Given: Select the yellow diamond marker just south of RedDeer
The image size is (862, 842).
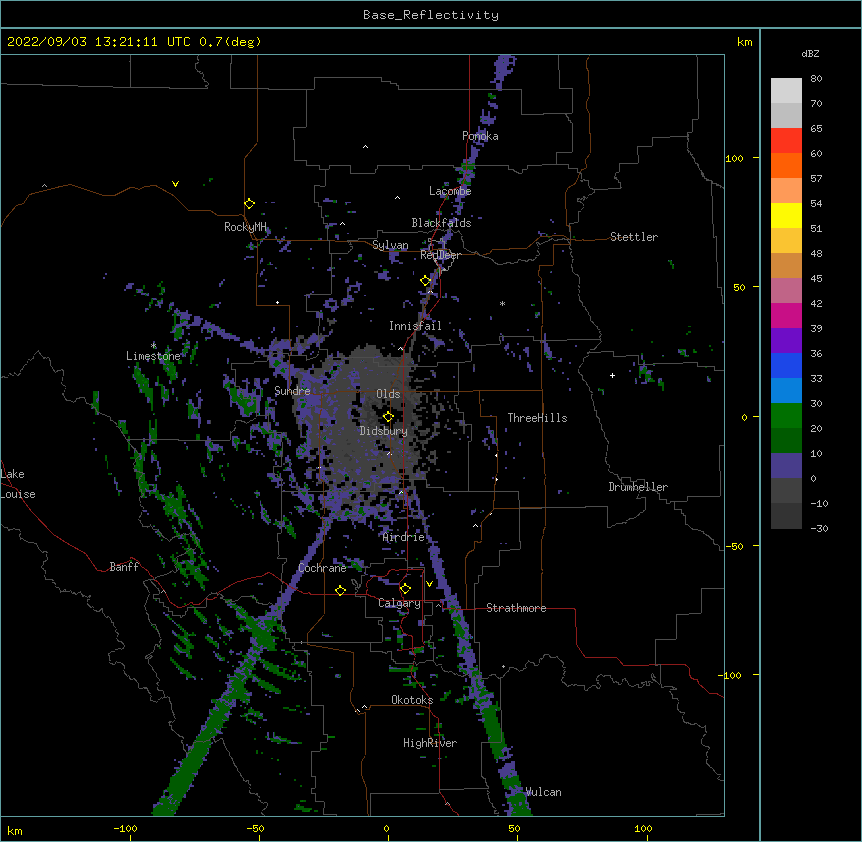Looking at the screenshot, I should pyautogui.click(x=426, y=281).
